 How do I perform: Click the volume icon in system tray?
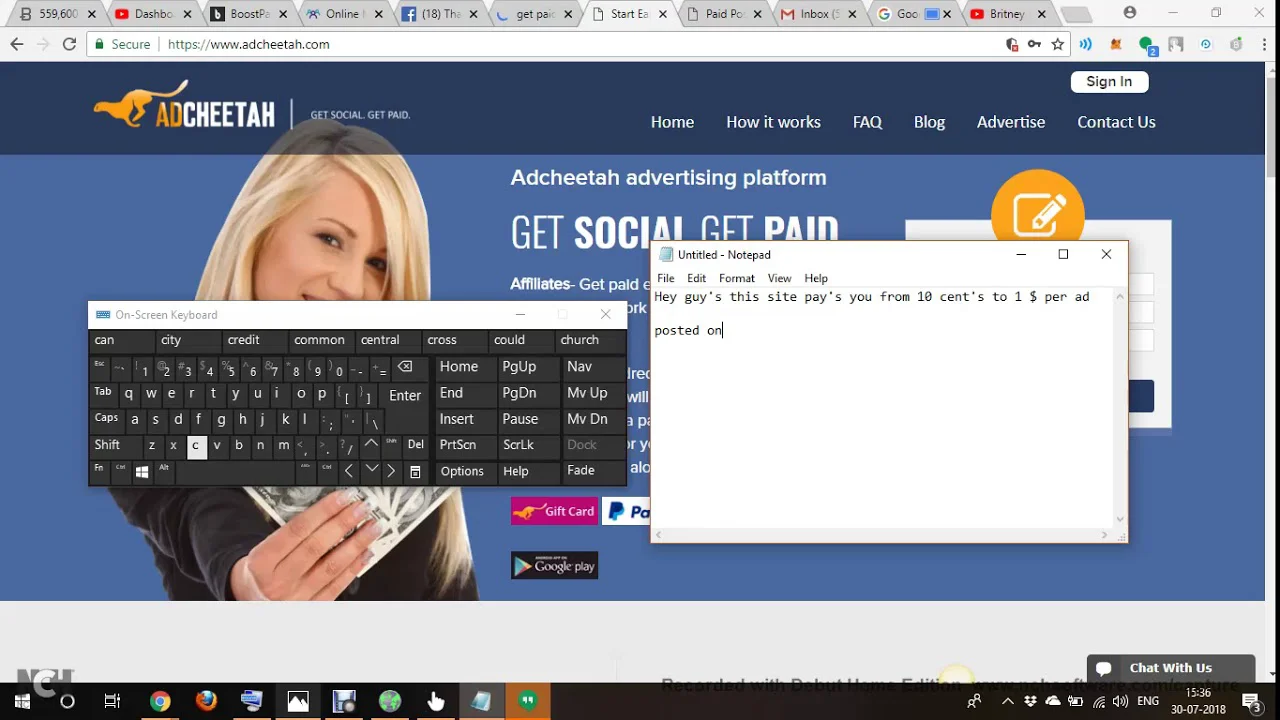click(1120, 701)
